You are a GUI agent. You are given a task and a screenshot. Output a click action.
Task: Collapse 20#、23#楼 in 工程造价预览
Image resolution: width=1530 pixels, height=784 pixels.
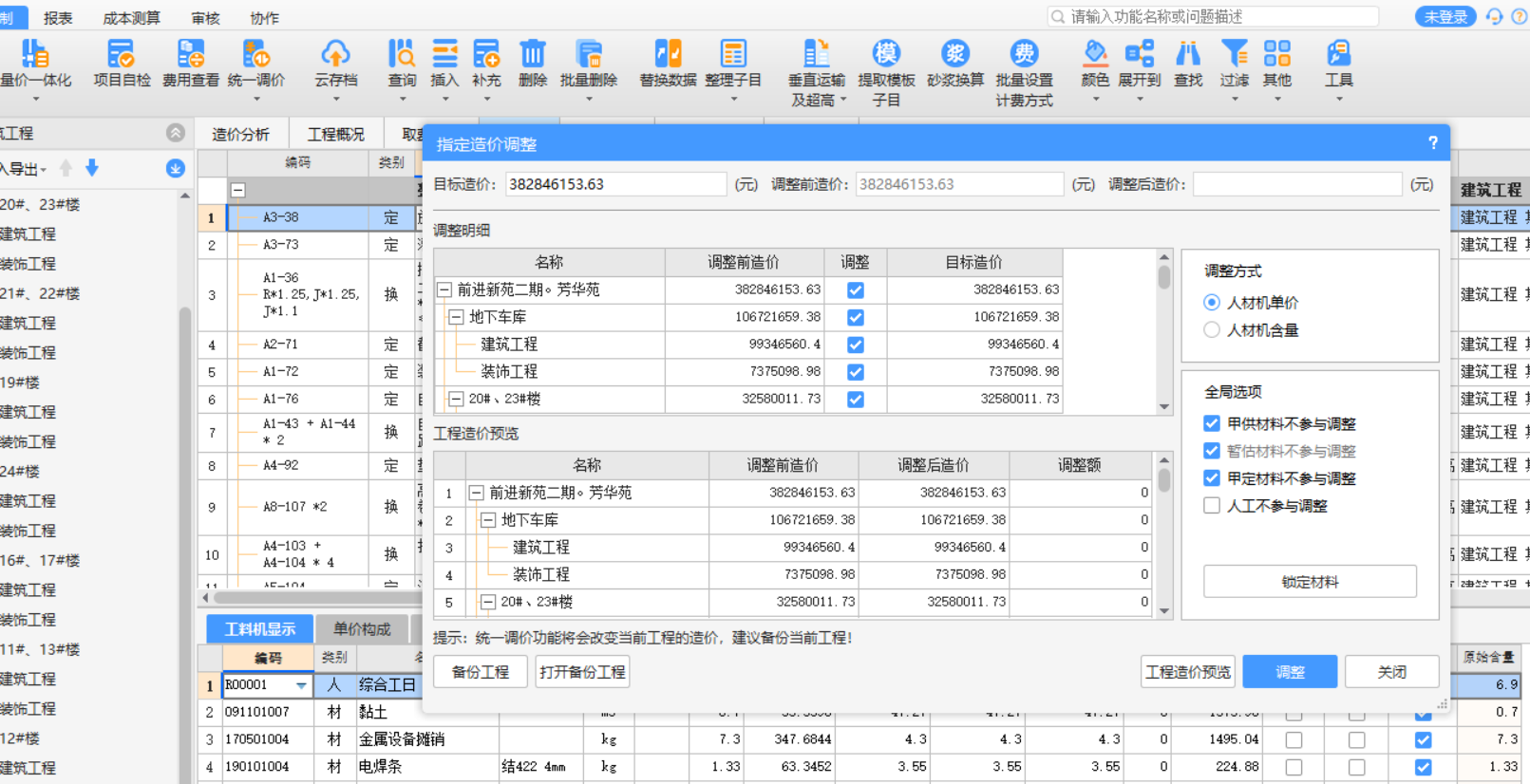pyautogui.click(x=488, y=602)
